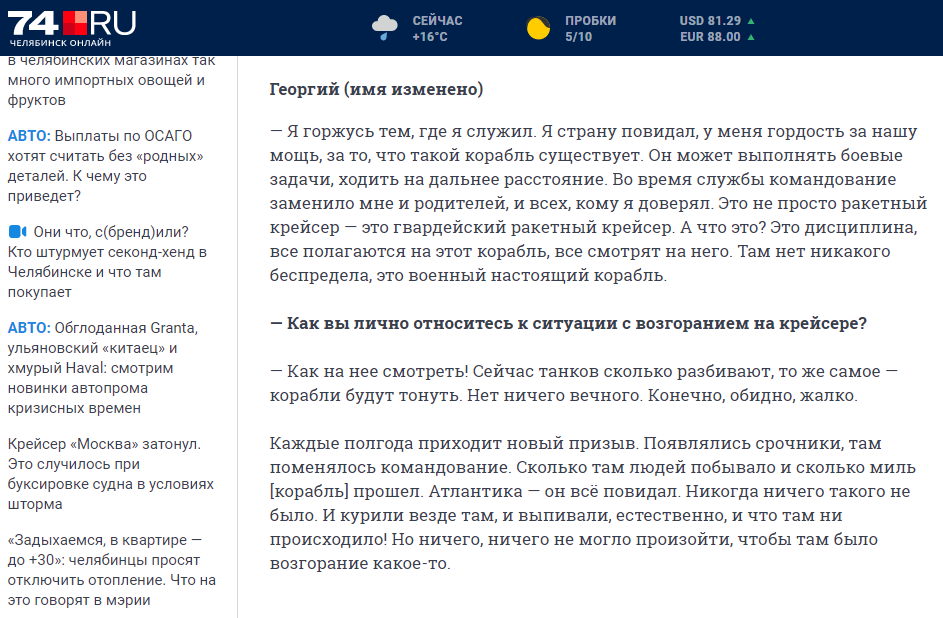
Task: Open the second-hand store video story
Action: [111, 262]
